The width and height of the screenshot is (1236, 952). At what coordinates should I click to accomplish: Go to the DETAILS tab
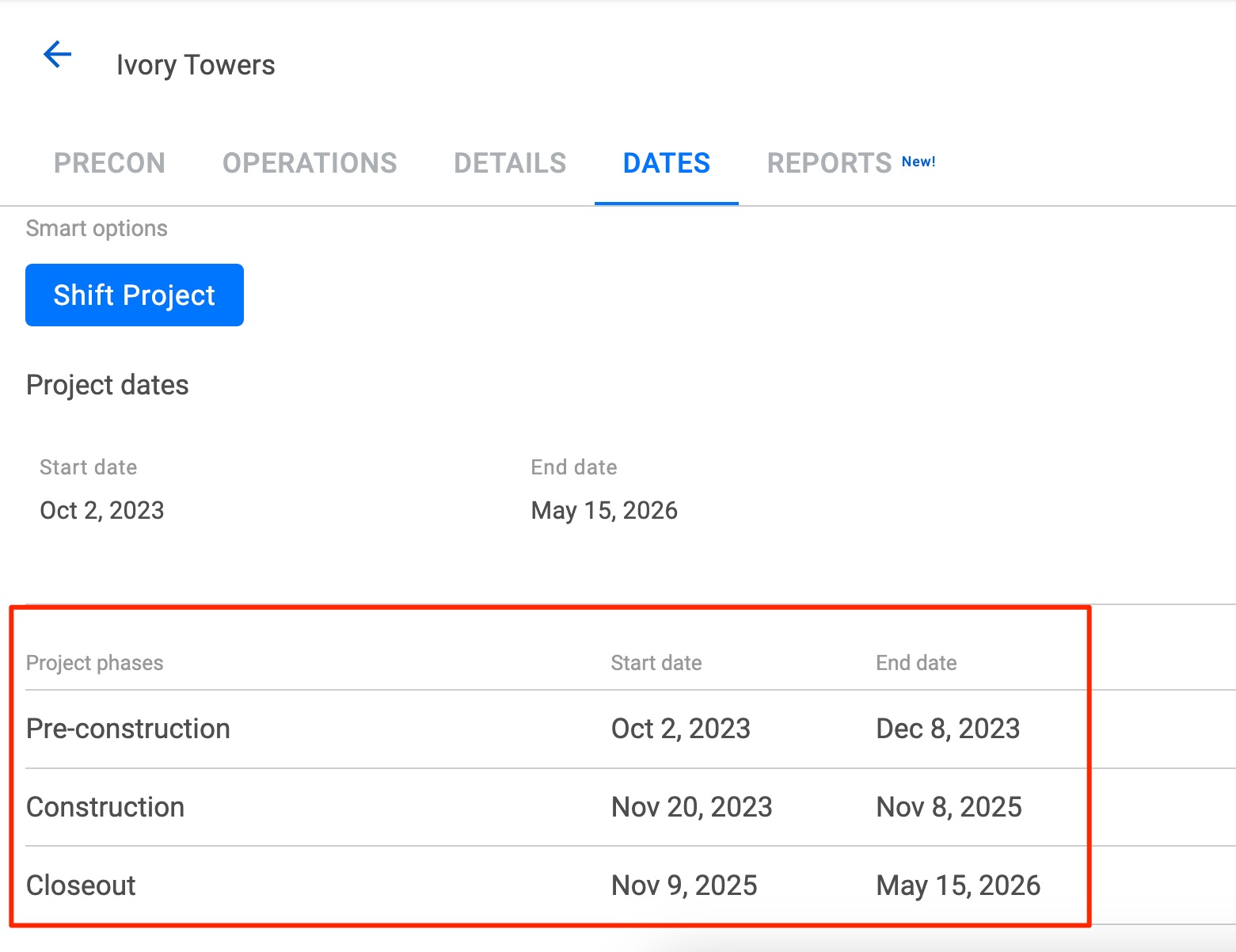click(510, 163)
